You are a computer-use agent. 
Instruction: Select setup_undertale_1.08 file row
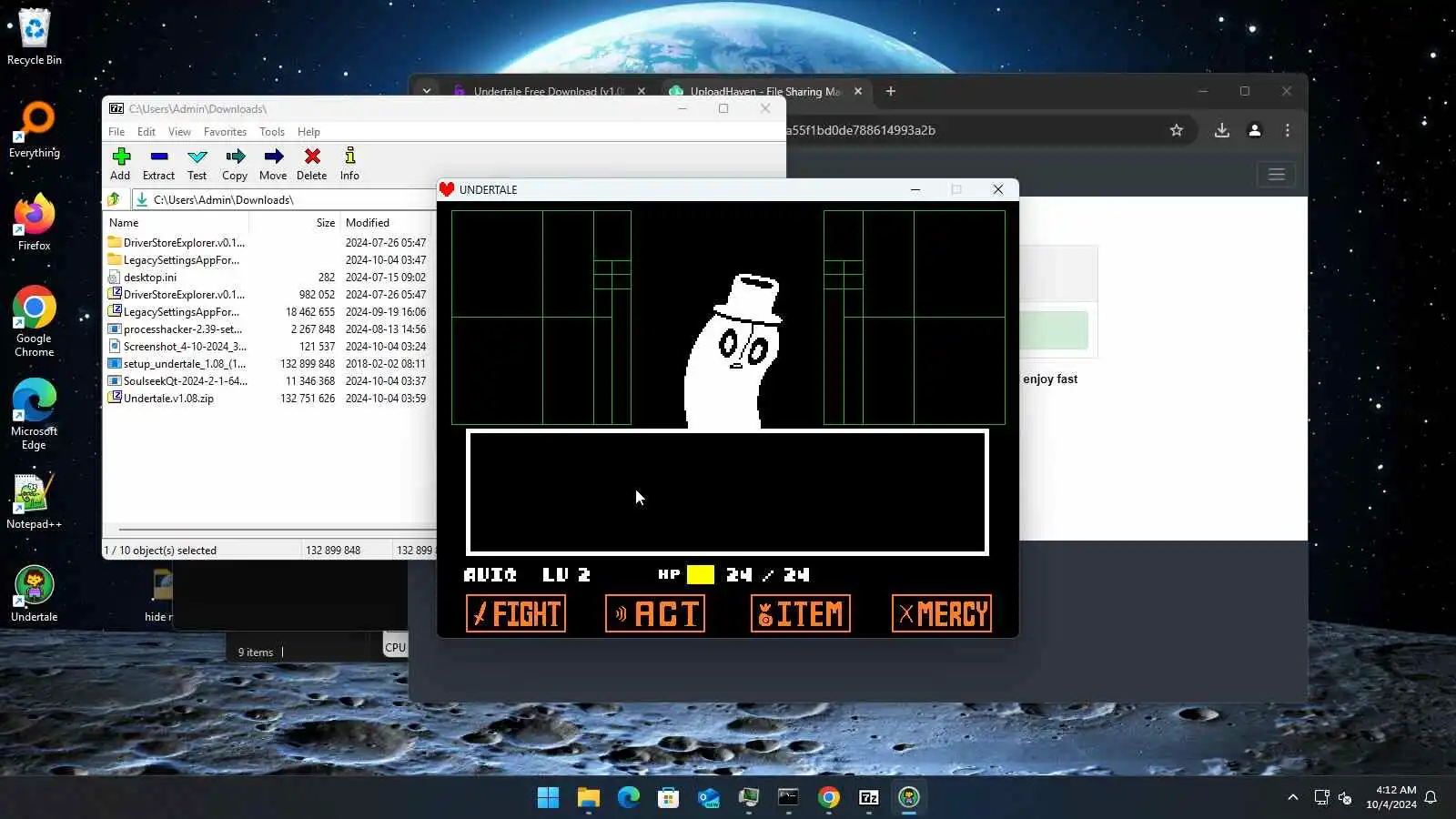269,364
